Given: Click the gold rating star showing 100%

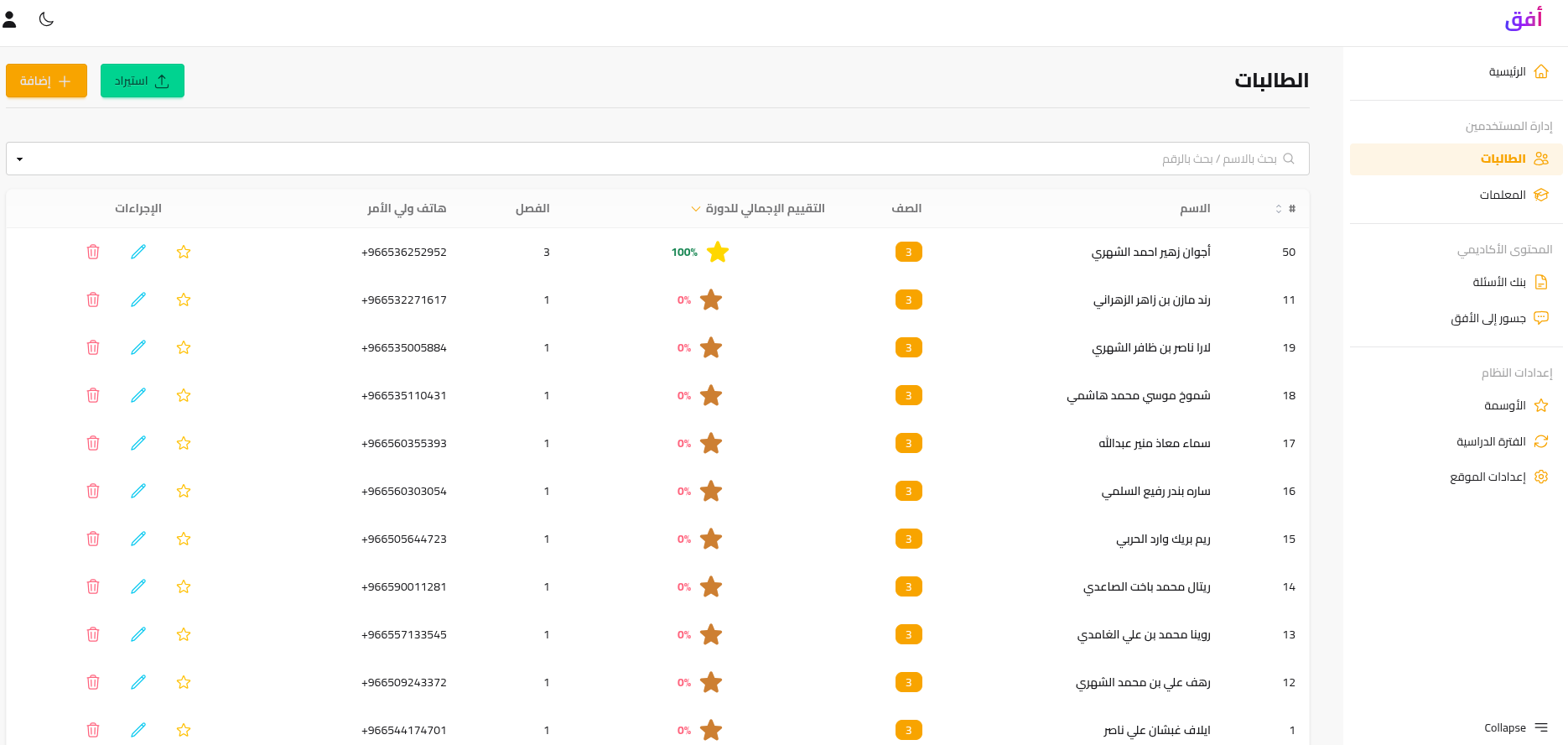Looking at the screenshot, I should (x=718, y=252).
